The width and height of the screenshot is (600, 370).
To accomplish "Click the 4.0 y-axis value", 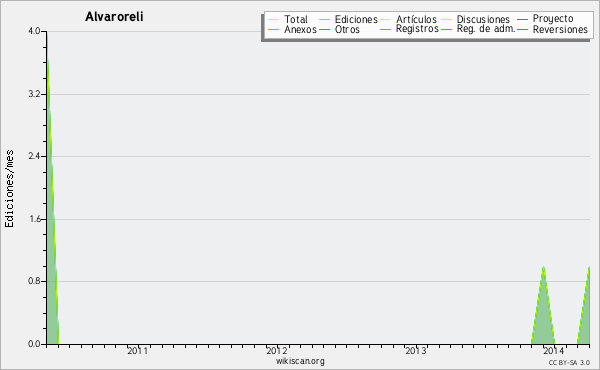I will pos(34,31).
